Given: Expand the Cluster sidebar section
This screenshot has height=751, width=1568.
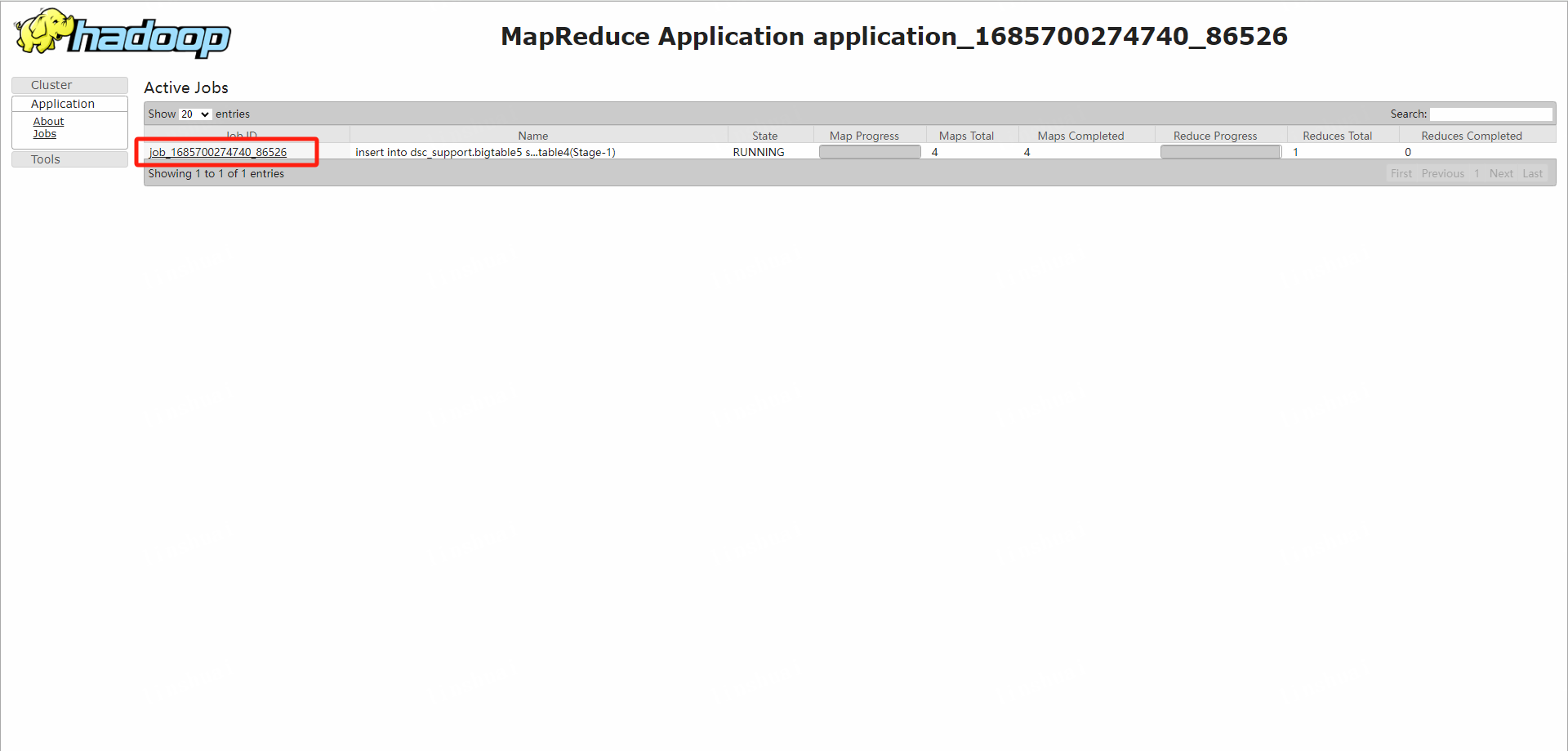Looking at the screenshot, I should [x=51, y=85].
